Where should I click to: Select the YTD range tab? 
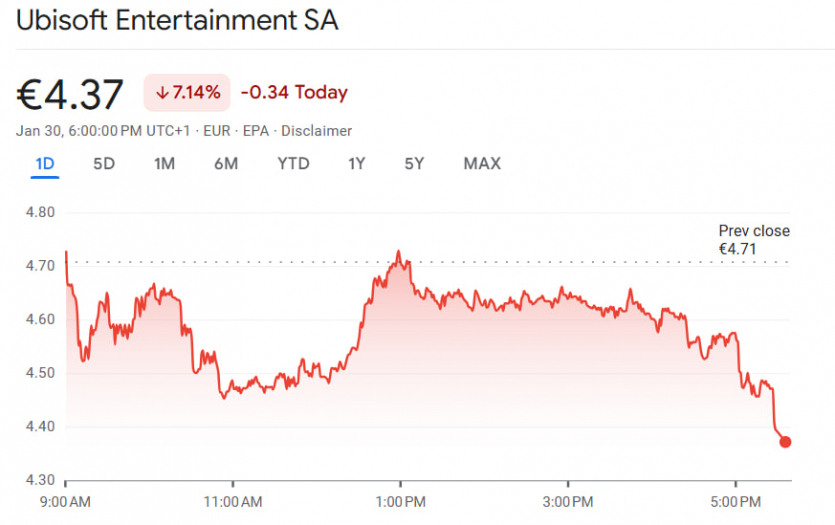pyautogui.click(x=293, y=164)
